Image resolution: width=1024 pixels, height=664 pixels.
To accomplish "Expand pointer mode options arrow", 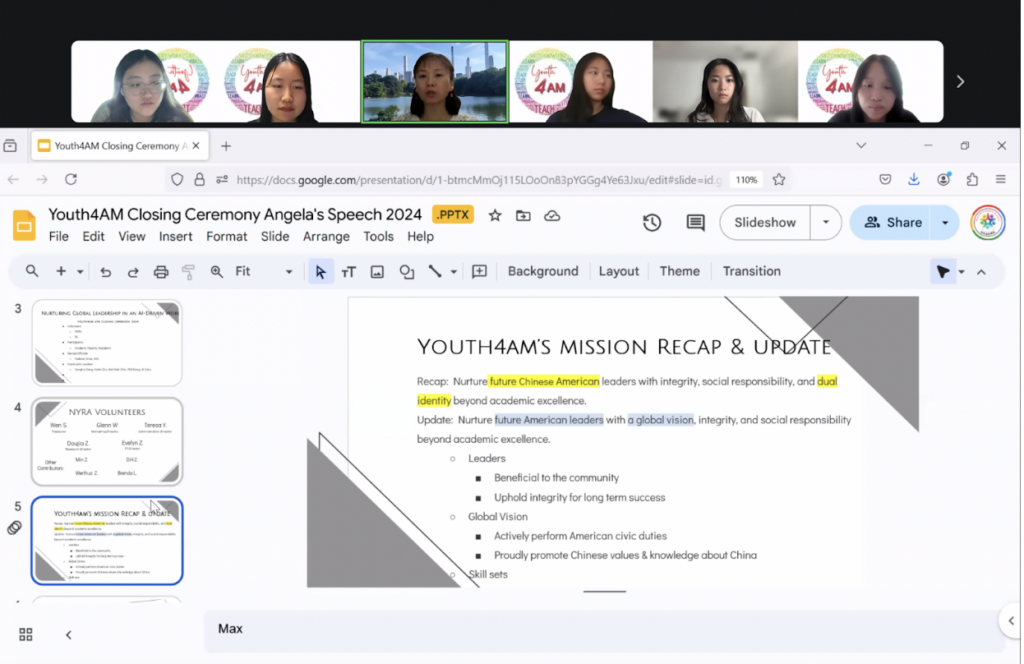I will [x=961, y=272].
